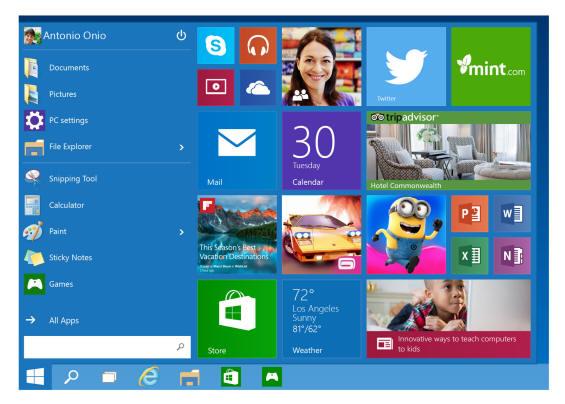
Task: Click the magnifier icon in search box
Action: (181, 347)
